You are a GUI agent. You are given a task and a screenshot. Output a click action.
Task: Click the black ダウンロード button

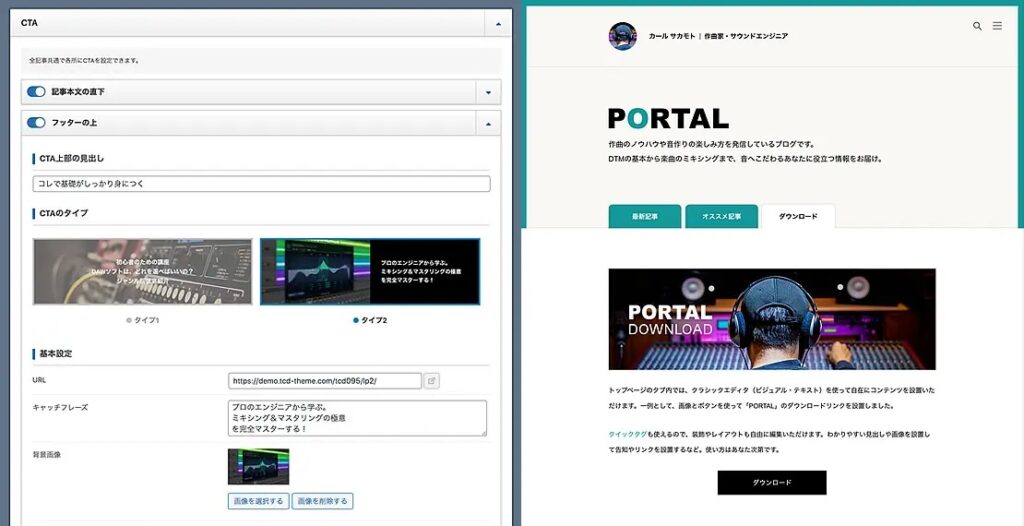pyautogui.click(x=772, y=483)
